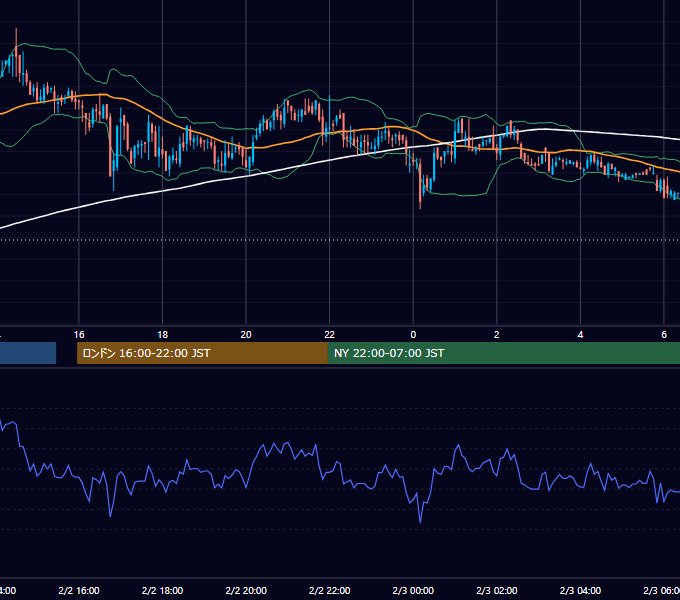Screen dimensions: 680x600
Task: Click the ロンドン 16:00-22:00 JST session bar
Action: [x=202, y=353]
